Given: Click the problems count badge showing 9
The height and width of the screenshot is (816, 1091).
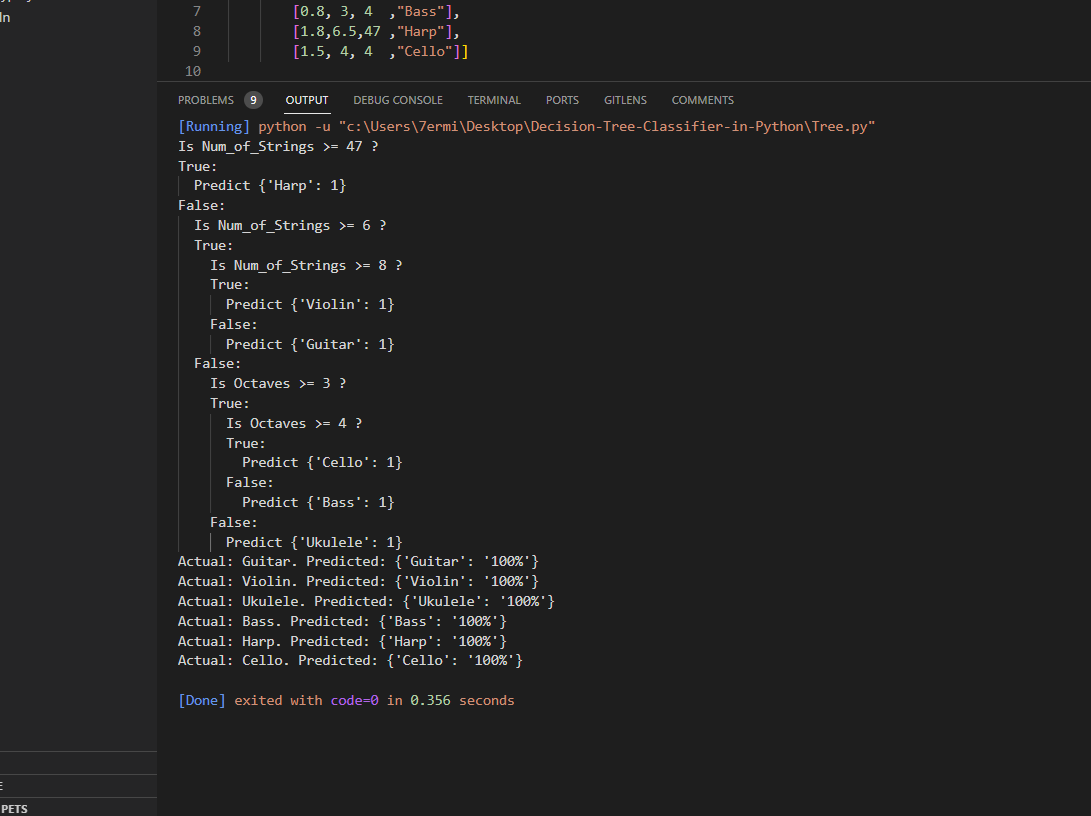Looking at the screenshot, I should click(x=253, y=99).
